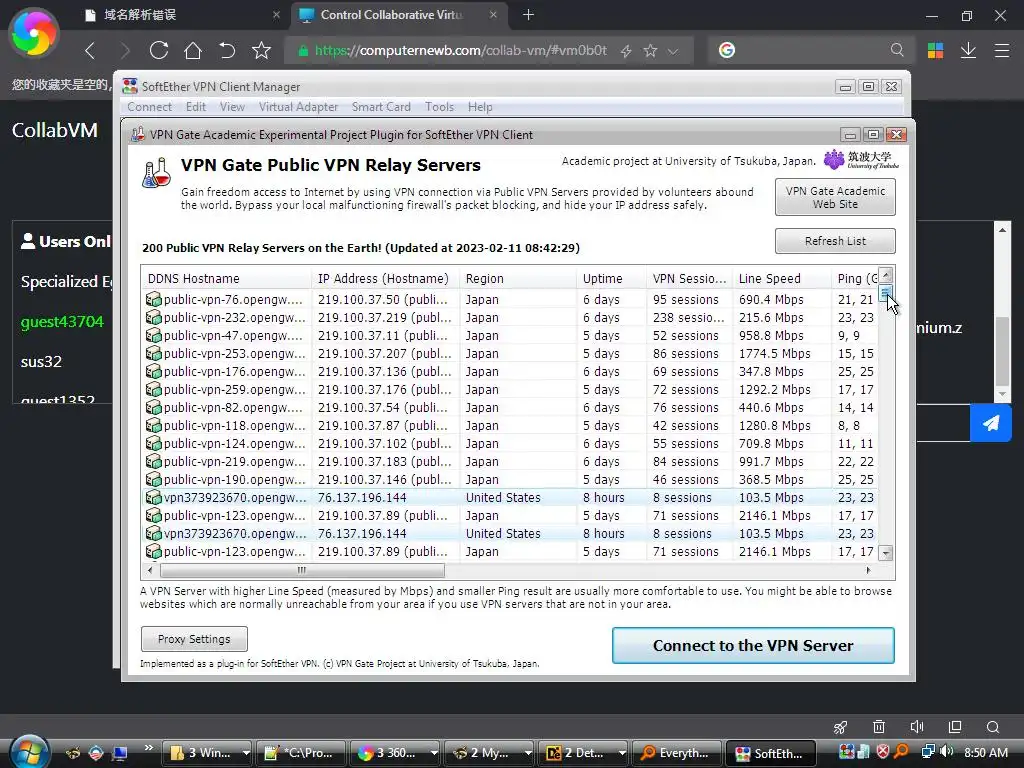Expand the 3 Win... taskbar group dropdown
Screen dimensions: 1024x768
(x=246, y=753)
